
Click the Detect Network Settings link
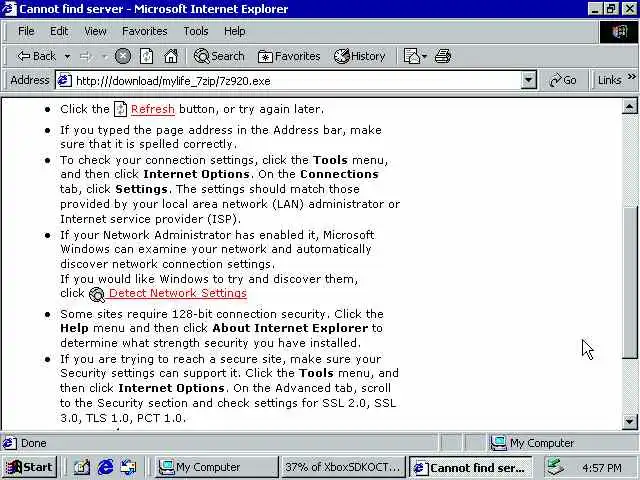178,293
